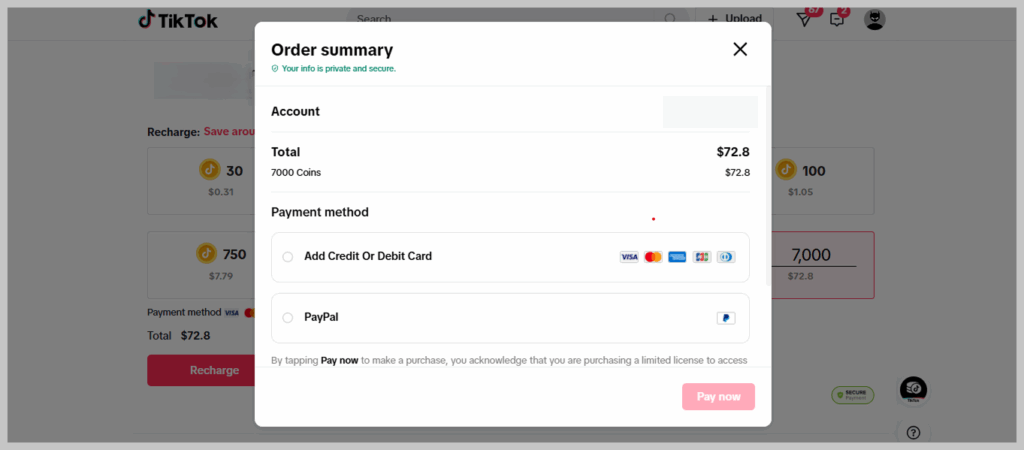
Task: Click the Diners Club icon
Action: coord(726,257)
